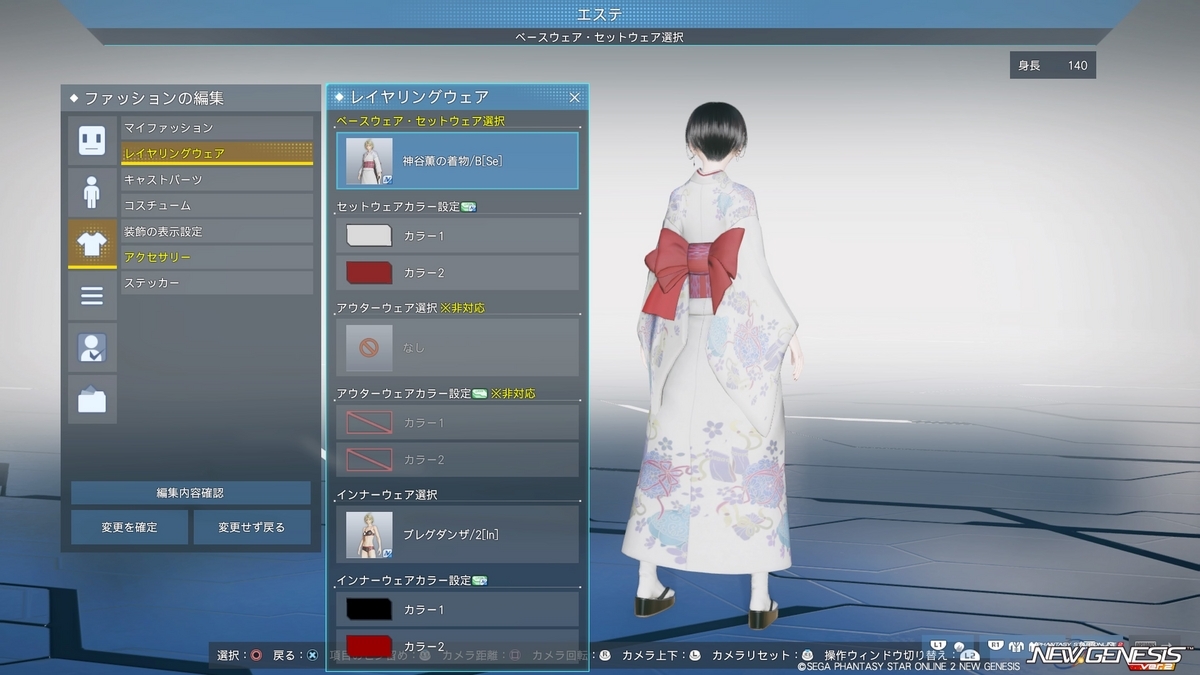This screenshot has width=1200, height=675.
Task: Confirm changes with 変更を確定
Action: [129, 527]
